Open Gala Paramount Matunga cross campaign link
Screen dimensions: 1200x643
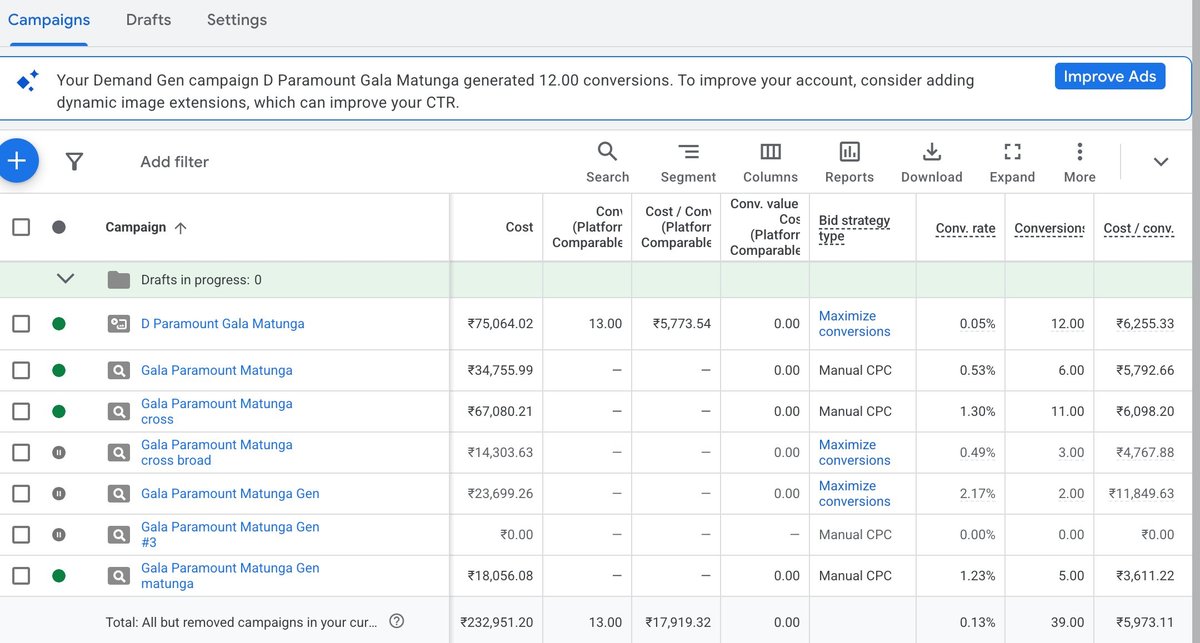click(x=217, y=411)
